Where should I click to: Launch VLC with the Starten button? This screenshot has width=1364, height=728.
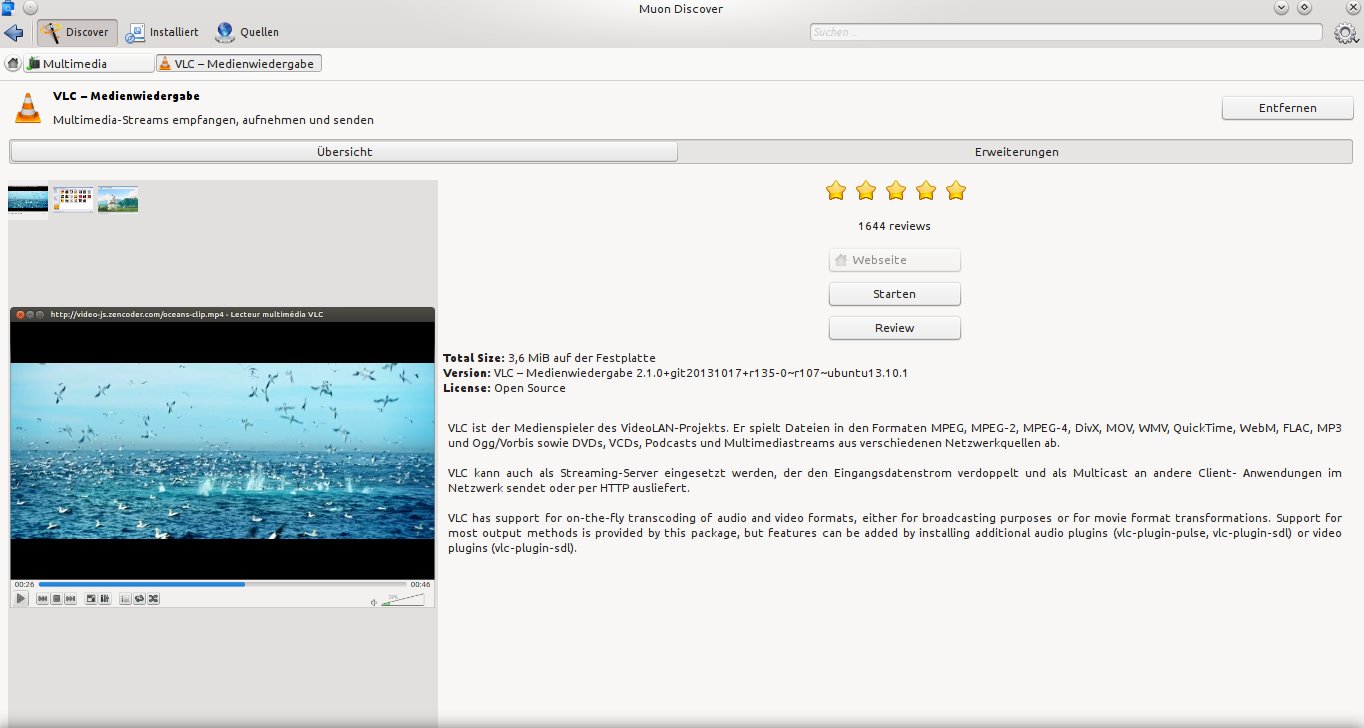pyautogui.click(x=895, y=294)
